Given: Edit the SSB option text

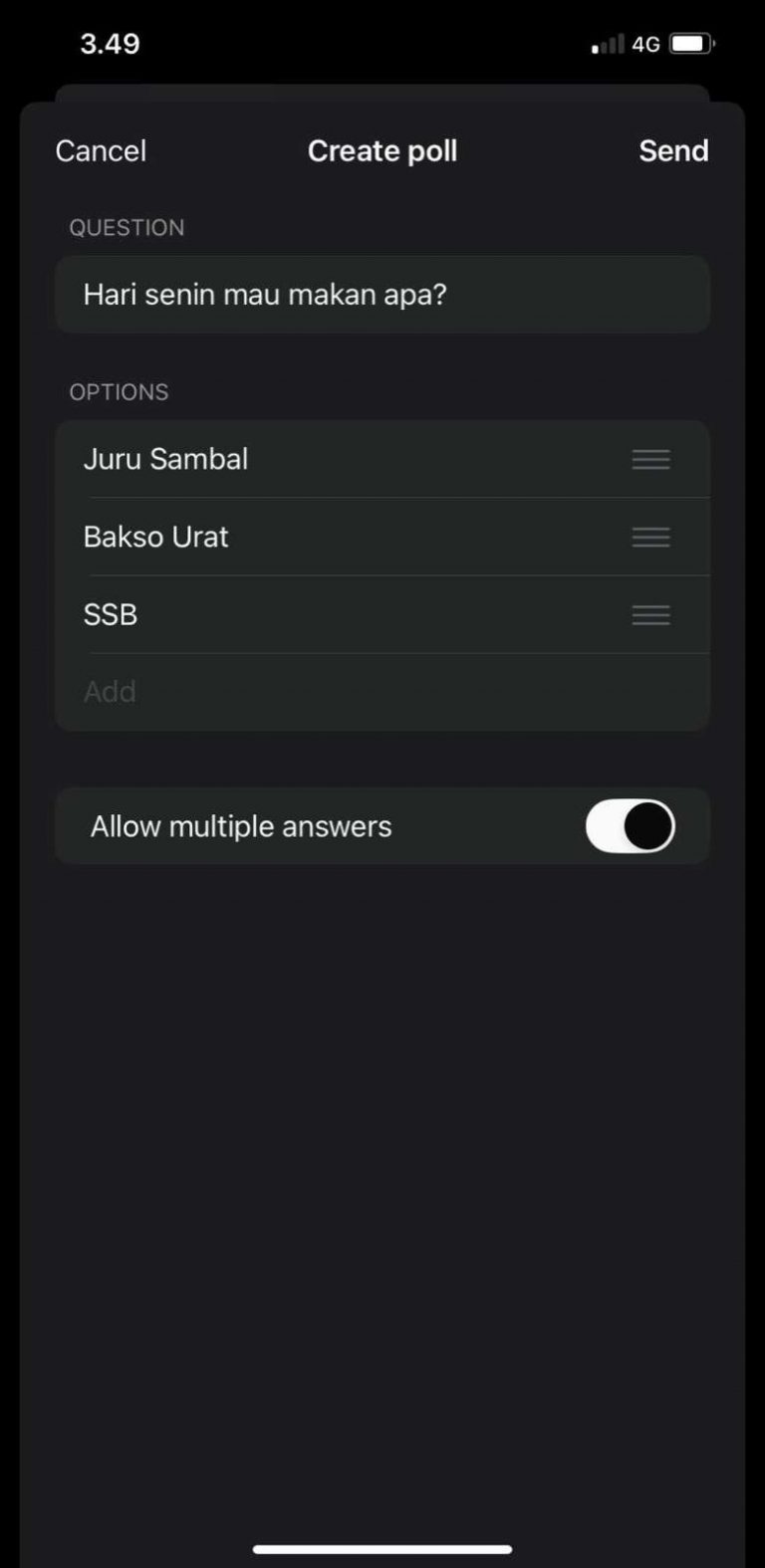Looking at the screenshot, I should point(111,614).
